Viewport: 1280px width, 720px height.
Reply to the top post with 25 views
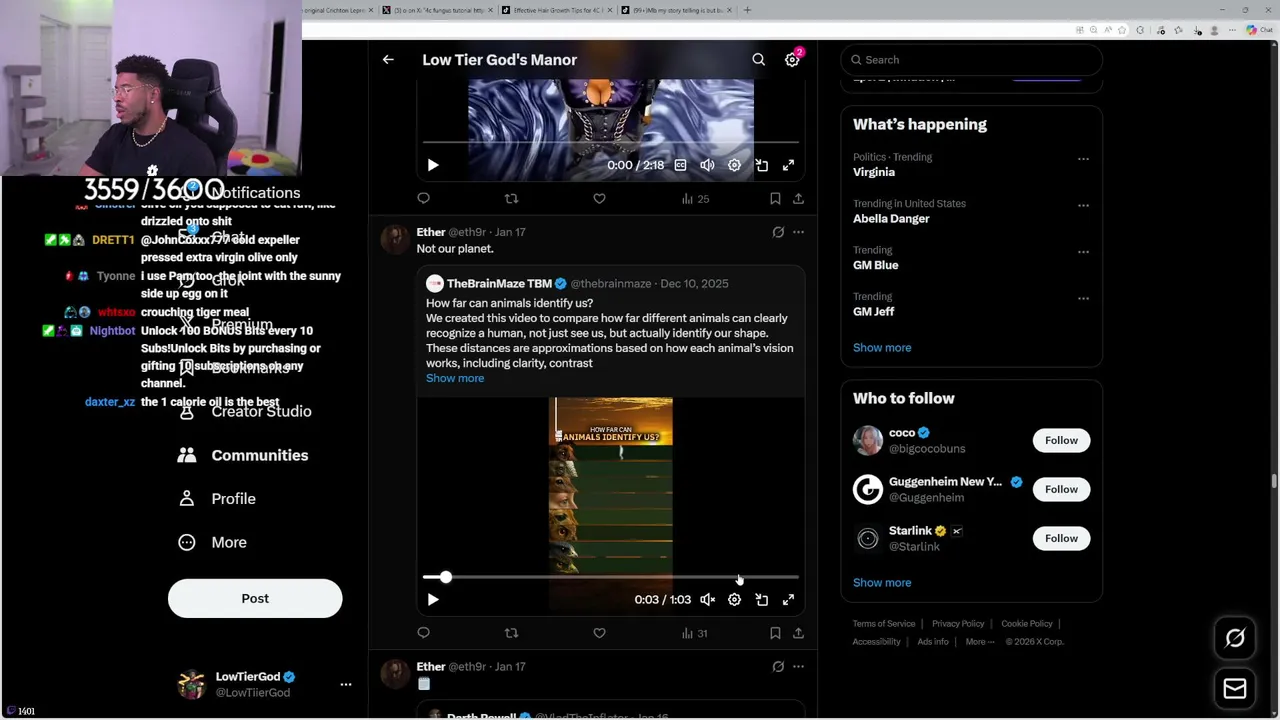424,199
